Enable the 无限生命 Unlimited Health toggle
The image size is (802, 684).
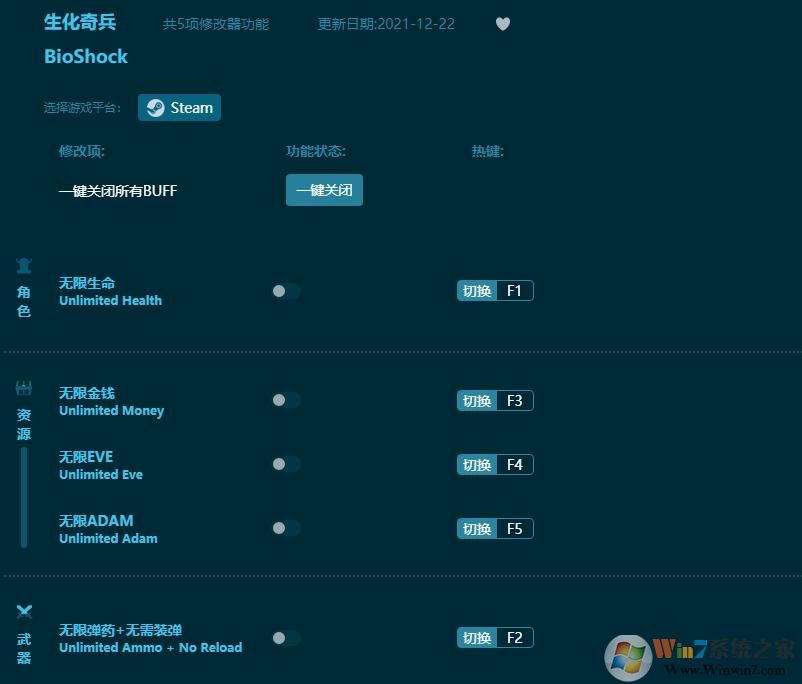click(286, 291)
